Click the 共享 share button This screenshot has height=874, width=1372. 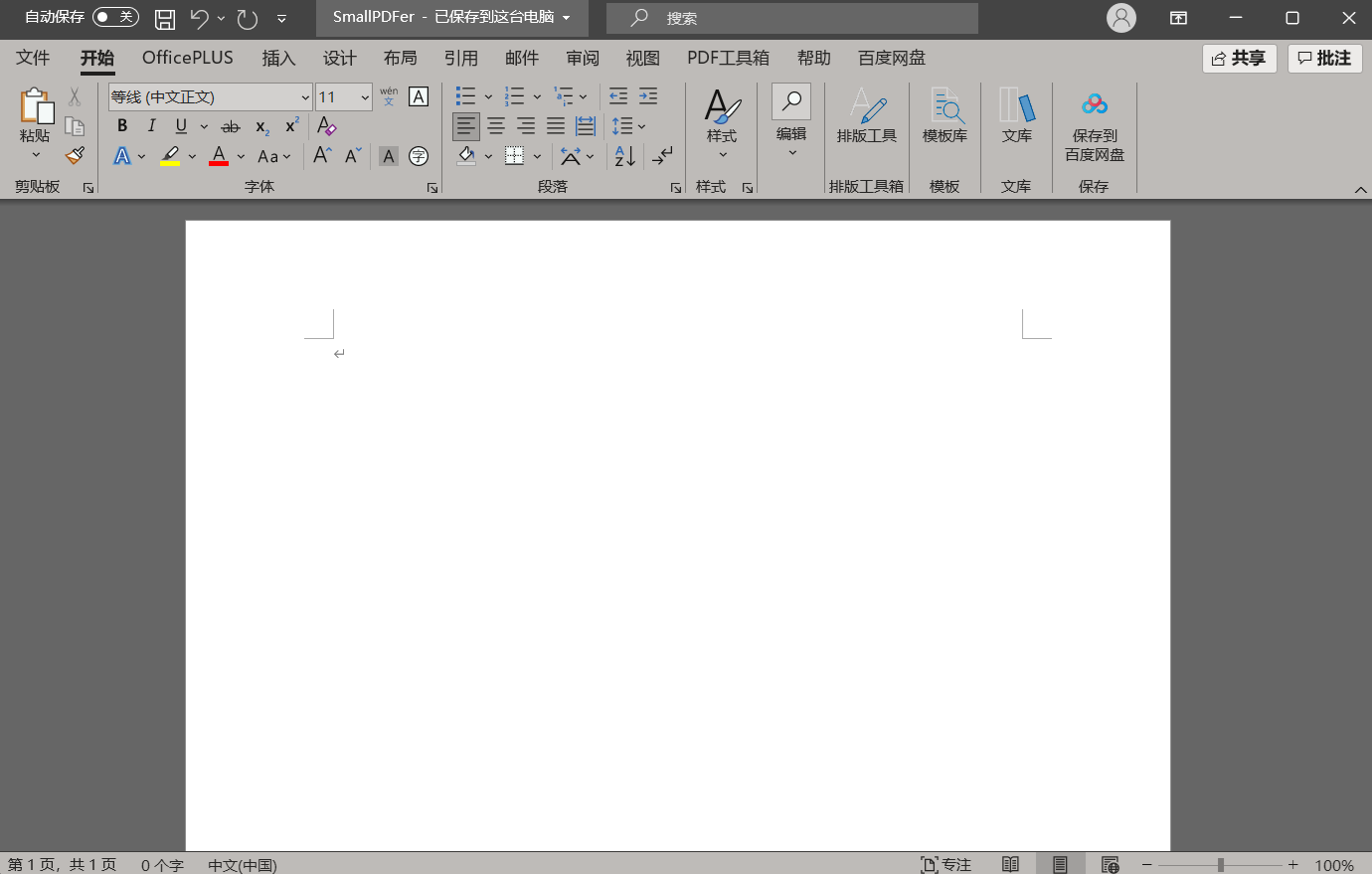(1239, 58)
